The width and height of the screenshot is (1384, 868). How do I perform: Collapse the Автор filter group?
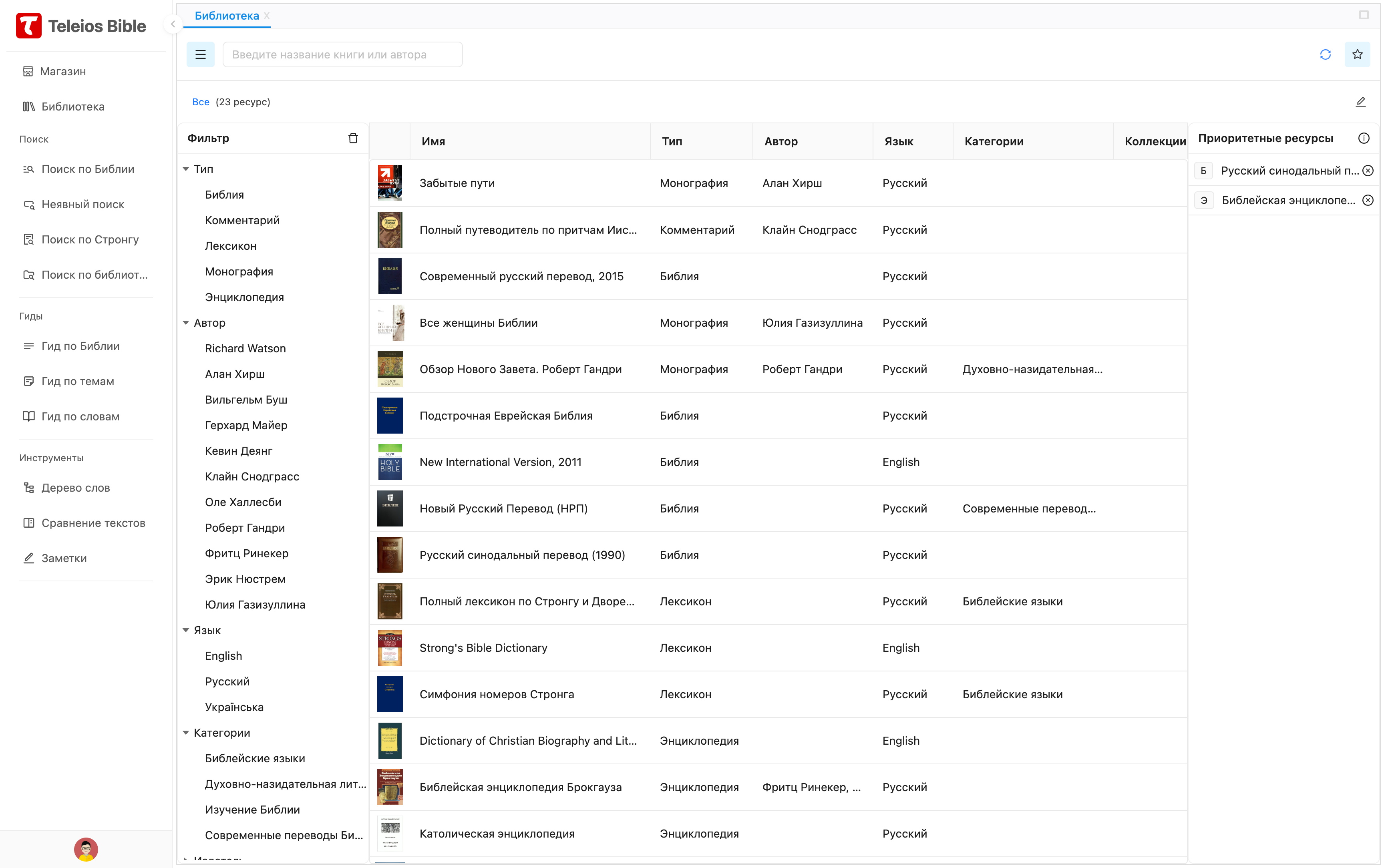[x=186, y=323]
